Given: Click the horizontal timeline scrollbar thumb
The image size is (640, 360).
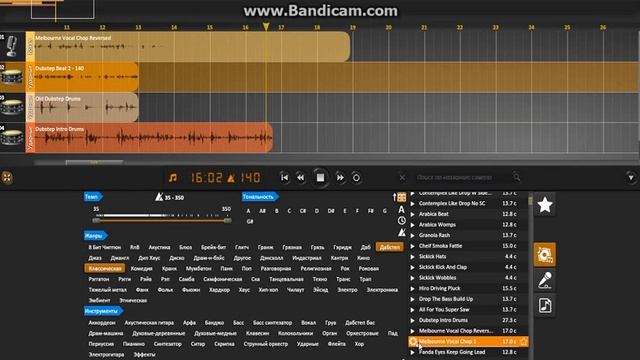Looking at the screenshot, I should [x=94, y=162].
